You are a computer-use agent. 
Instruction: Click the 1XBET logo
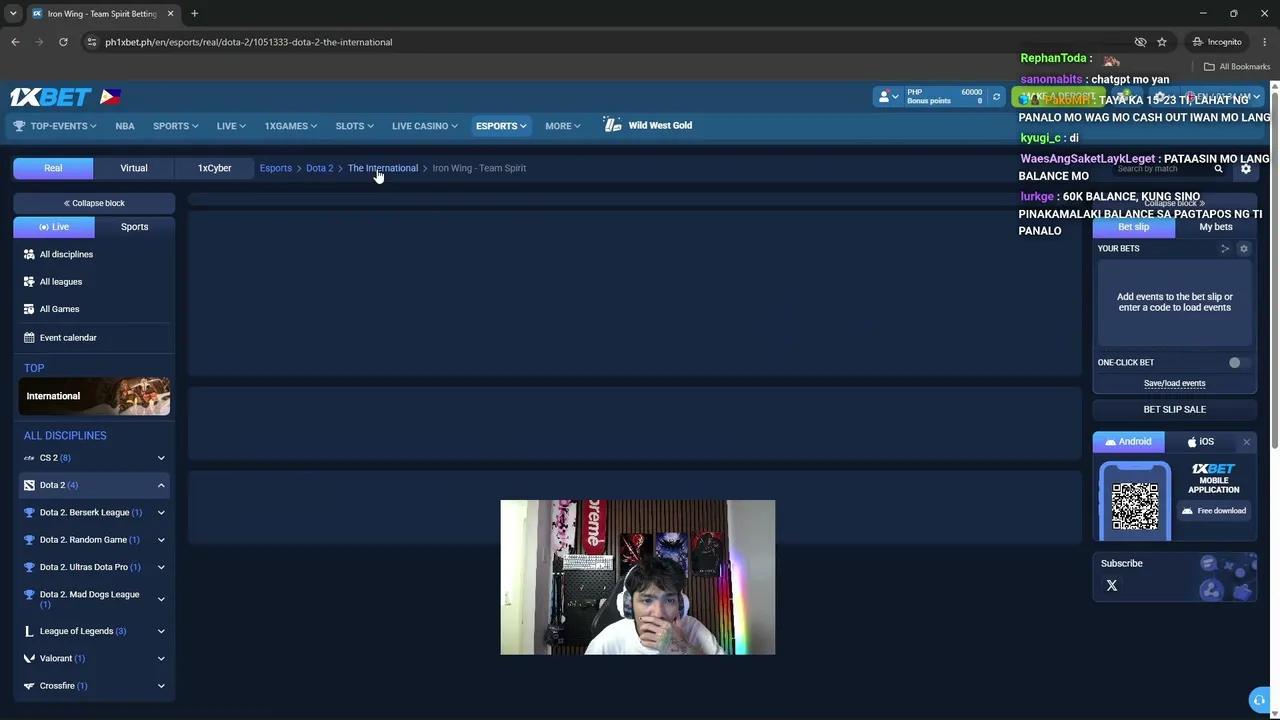coord(51,97)
